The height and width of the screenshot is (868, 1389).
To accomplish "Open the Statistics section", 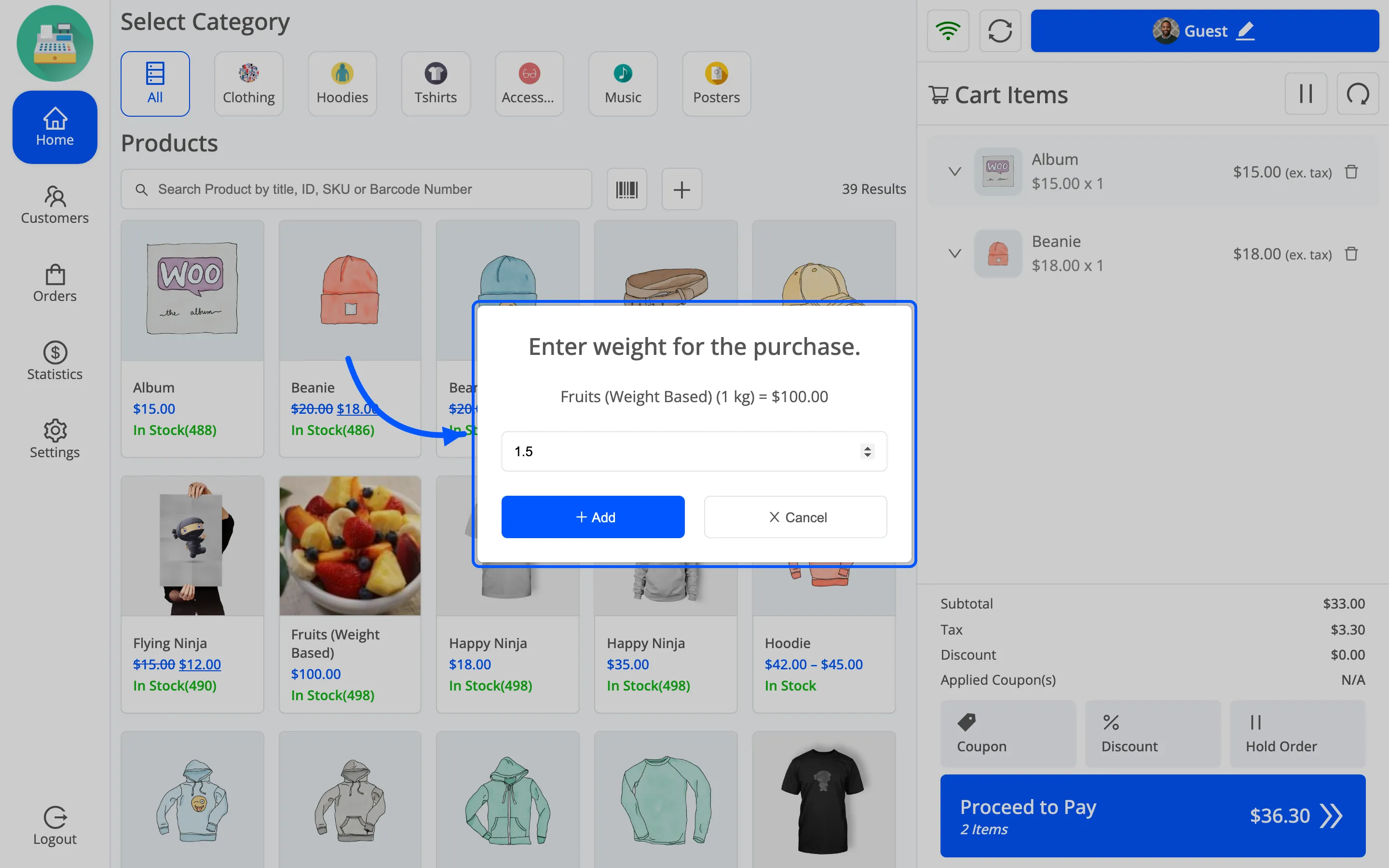I will 54,361.
